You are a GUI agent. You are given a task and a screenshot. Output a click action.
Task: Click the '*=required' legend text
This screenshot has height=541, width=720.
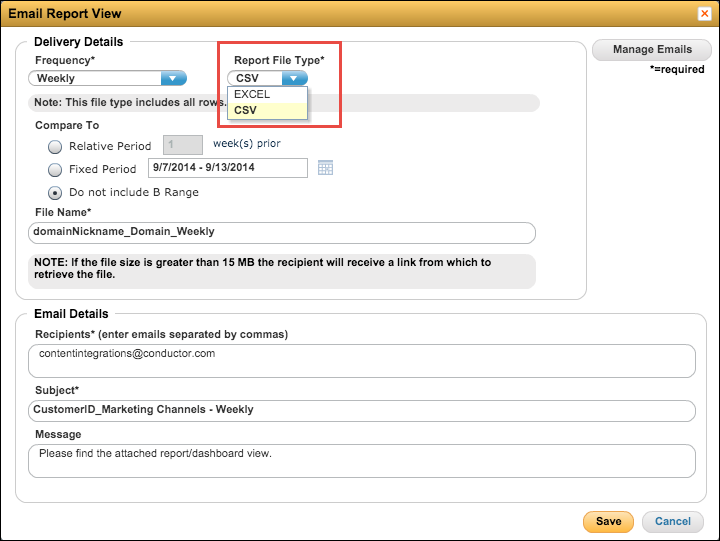tap(677, 69)
